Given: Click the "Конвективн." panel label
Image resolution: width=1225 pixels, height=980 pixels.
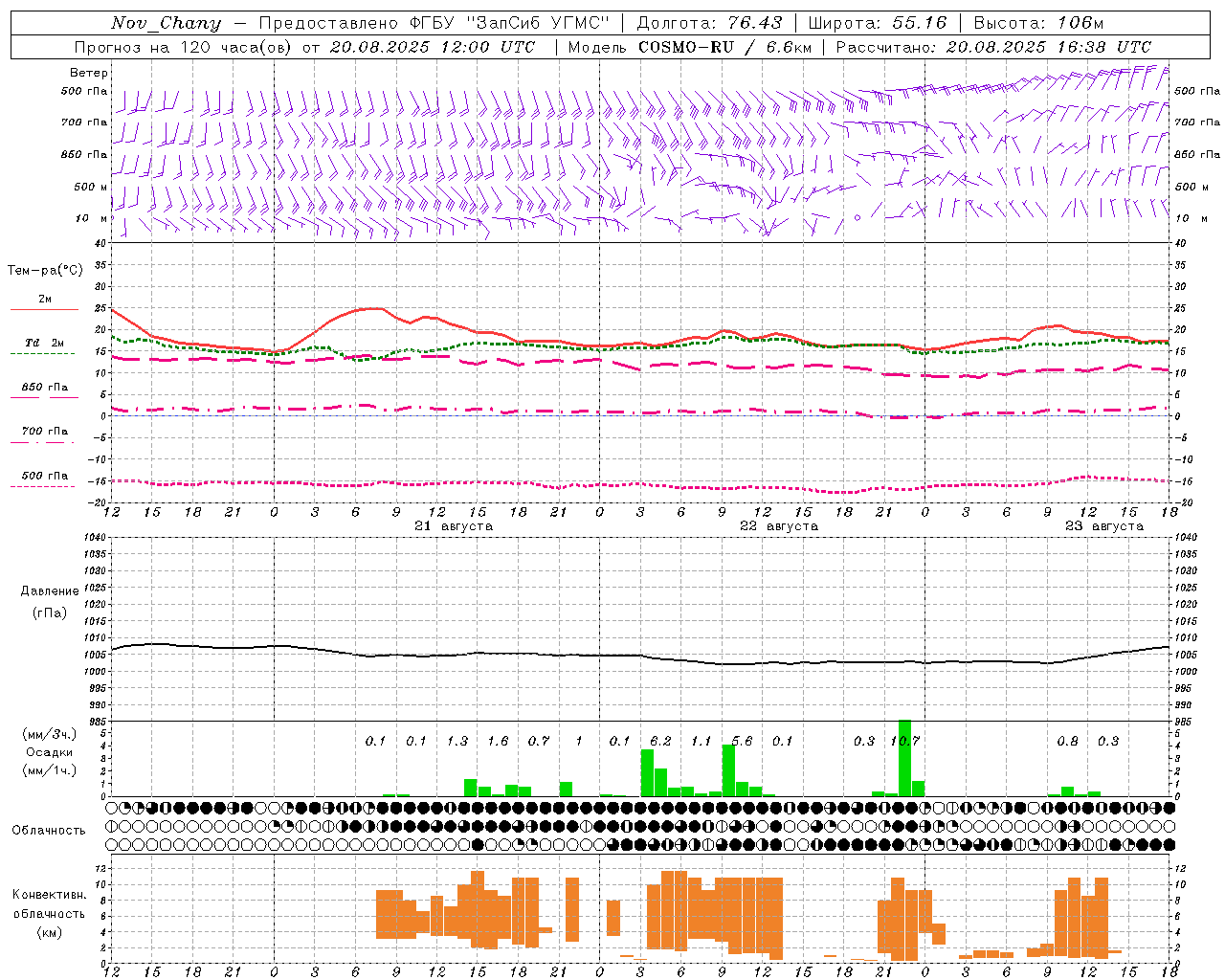Looking at the screenshot, I should click(50, 895).
